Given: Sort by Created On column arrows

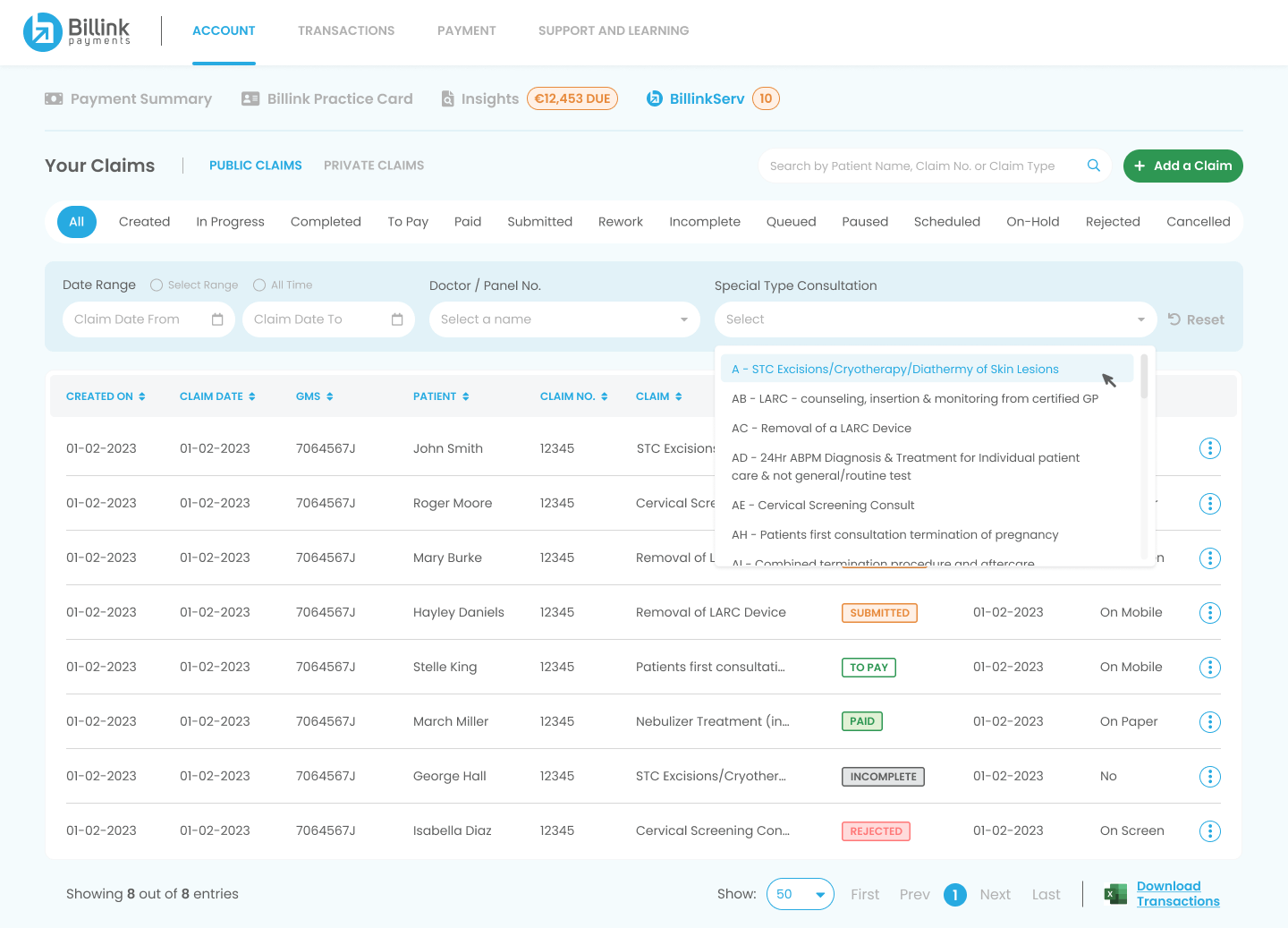Looking at the screenshot, I should point(141,396).
